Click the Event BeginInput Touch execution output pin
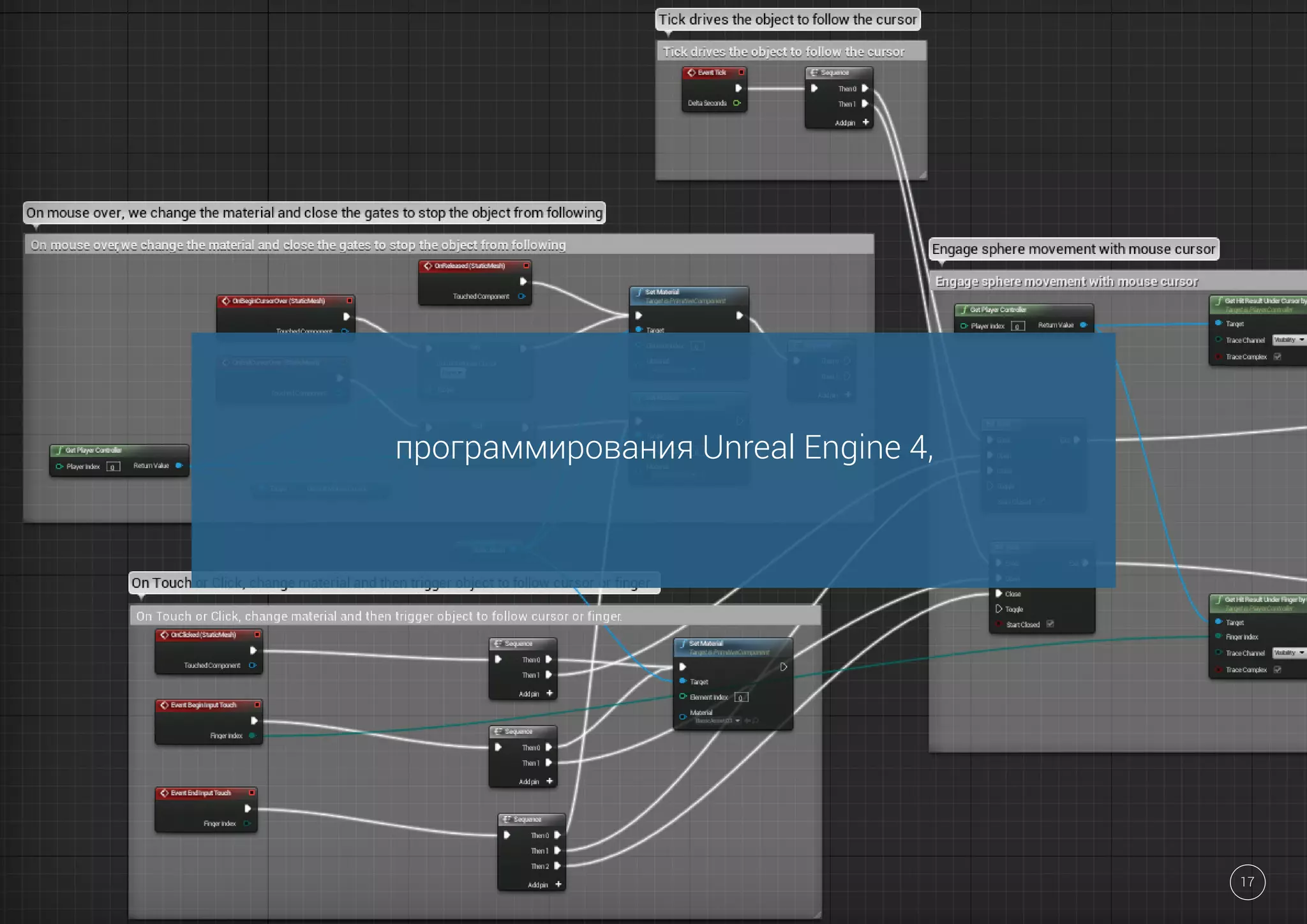The image size is (1307, 924). point(254,720)
